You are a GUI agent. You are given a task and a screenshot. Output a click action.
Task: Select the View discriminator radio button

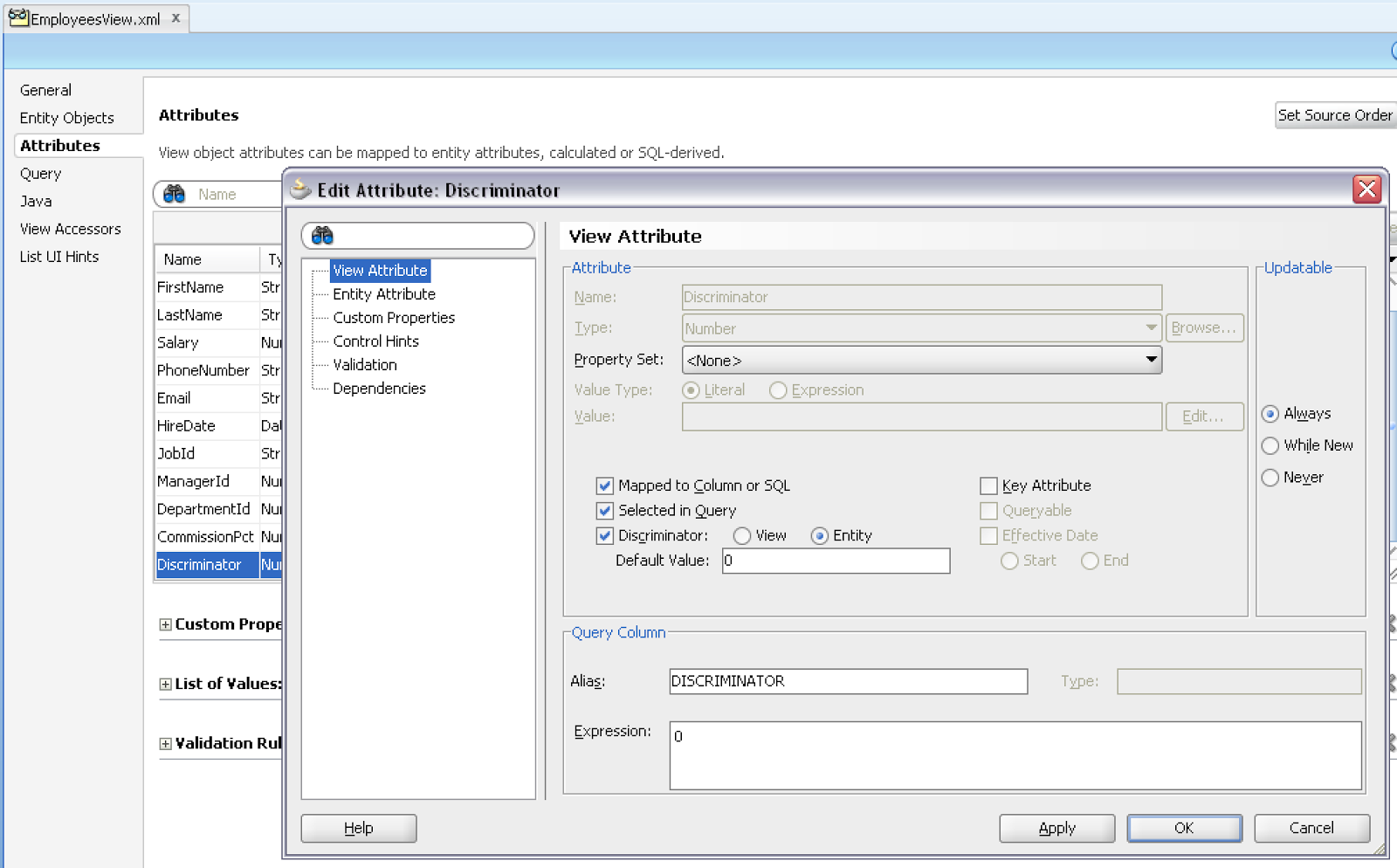click(742, 536)
